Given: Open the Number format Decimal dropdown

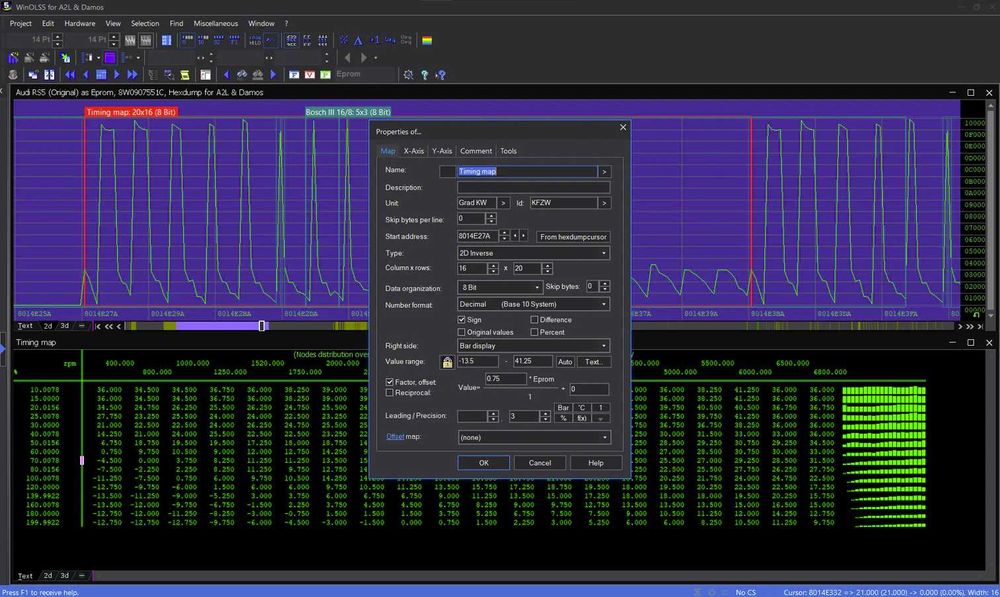Looking at the screenshot, I should pos(533,304).
